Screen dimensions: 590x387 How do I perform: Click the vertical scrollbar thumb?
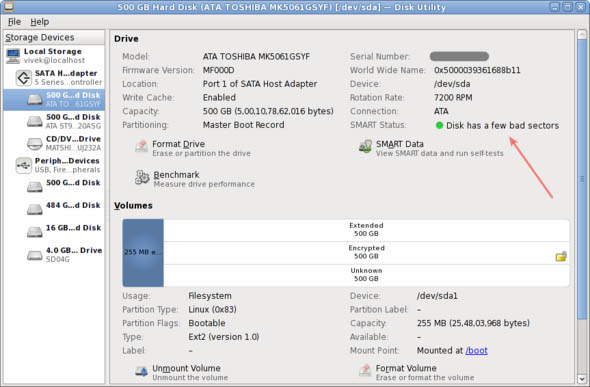[582, 179]
